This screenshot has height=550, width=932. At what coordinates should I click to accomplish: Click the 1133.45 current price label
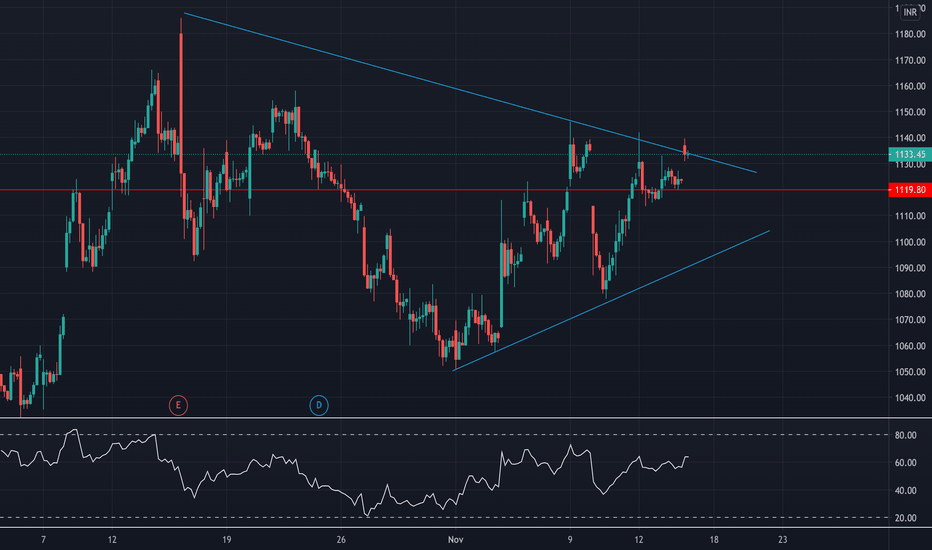pos(910,155)
